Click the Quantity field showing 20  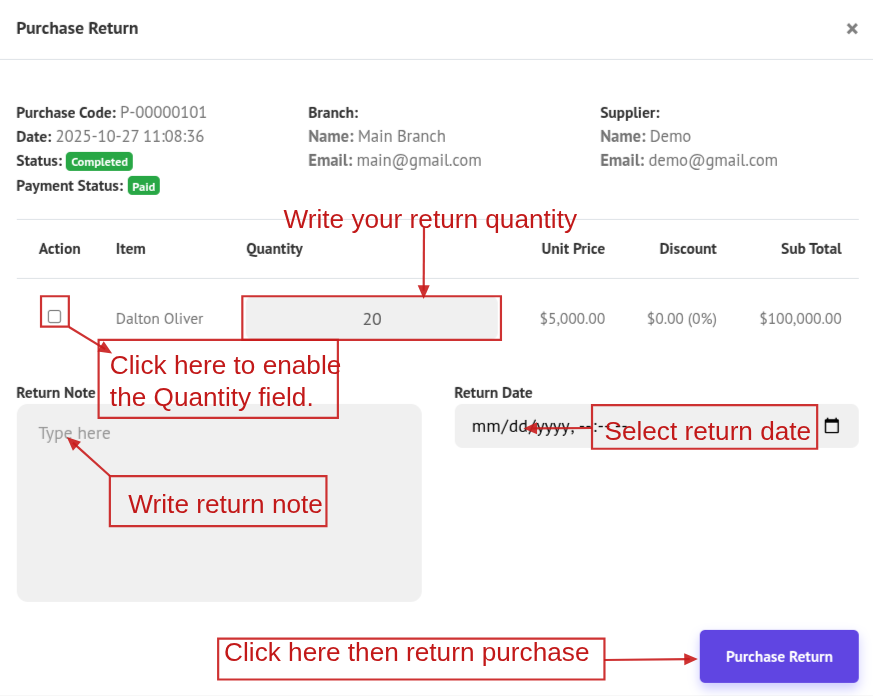[x=371, y=319]
